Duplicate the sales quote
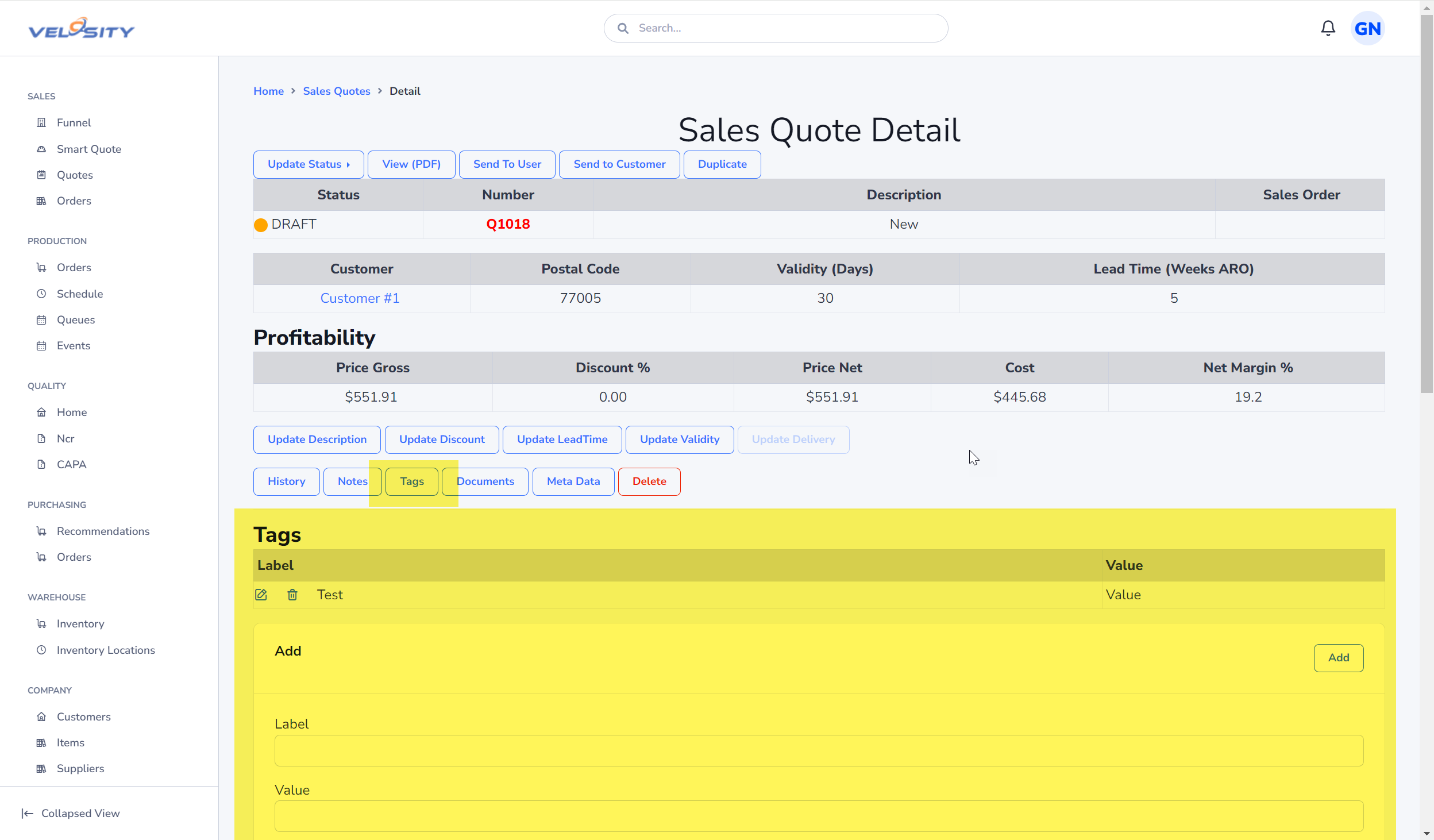1434x840 pixels. tap(722, 164)
